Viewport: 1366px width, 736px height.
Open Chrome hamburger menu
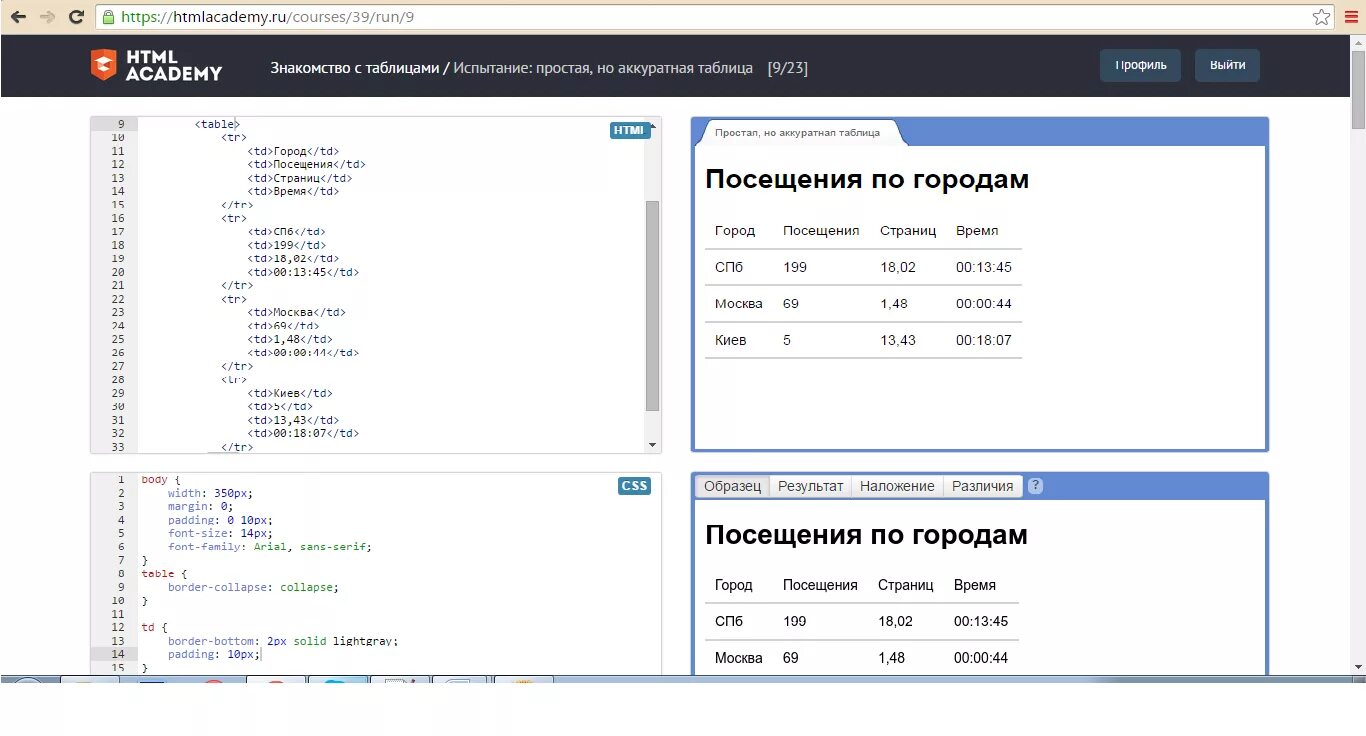(1351, 16)
